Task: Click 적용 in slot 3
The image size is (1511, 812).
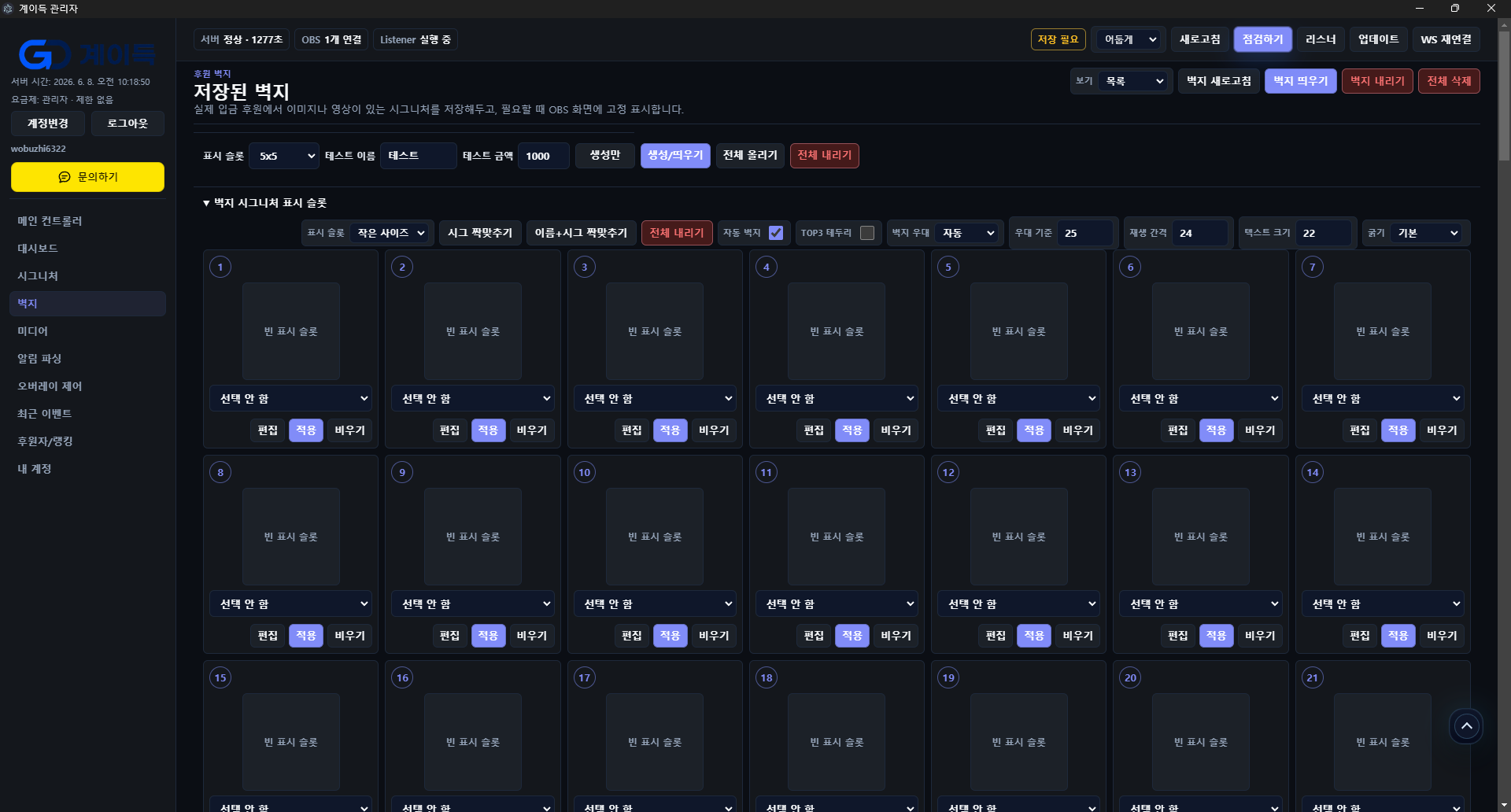Action: click(x=670, y=430)
